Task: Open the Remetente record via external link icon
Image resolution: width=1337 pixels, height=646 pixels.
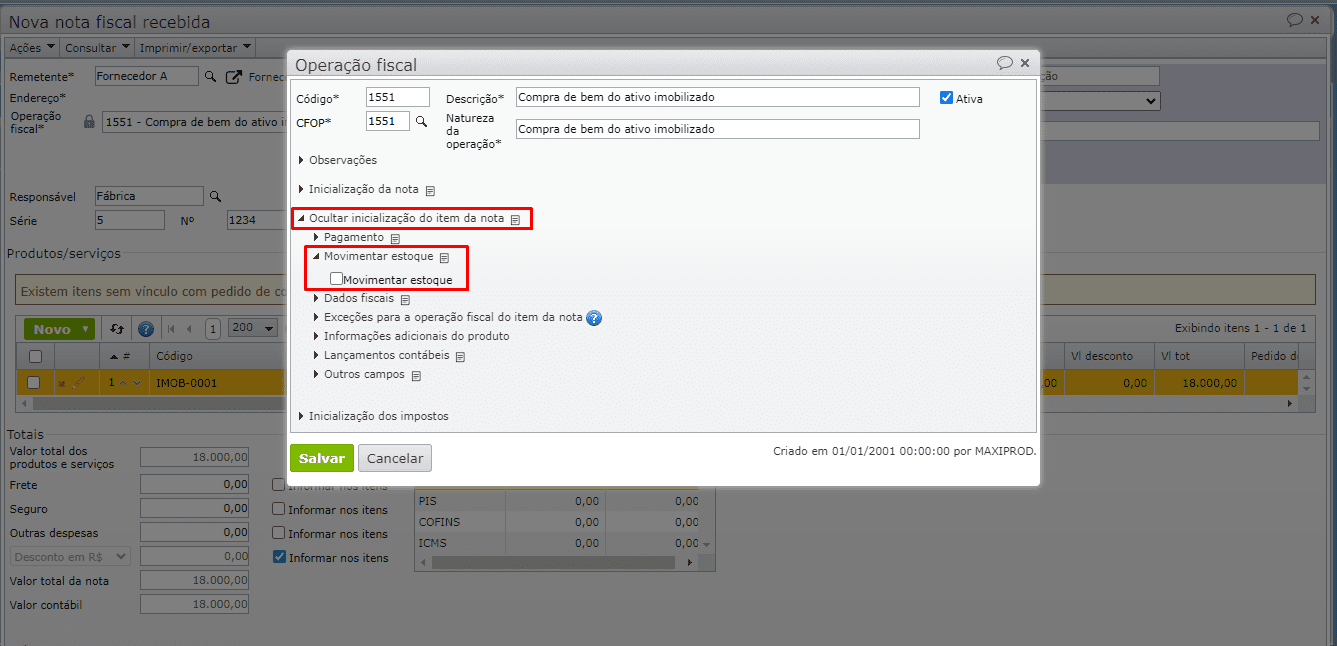Action: point(234,76)
